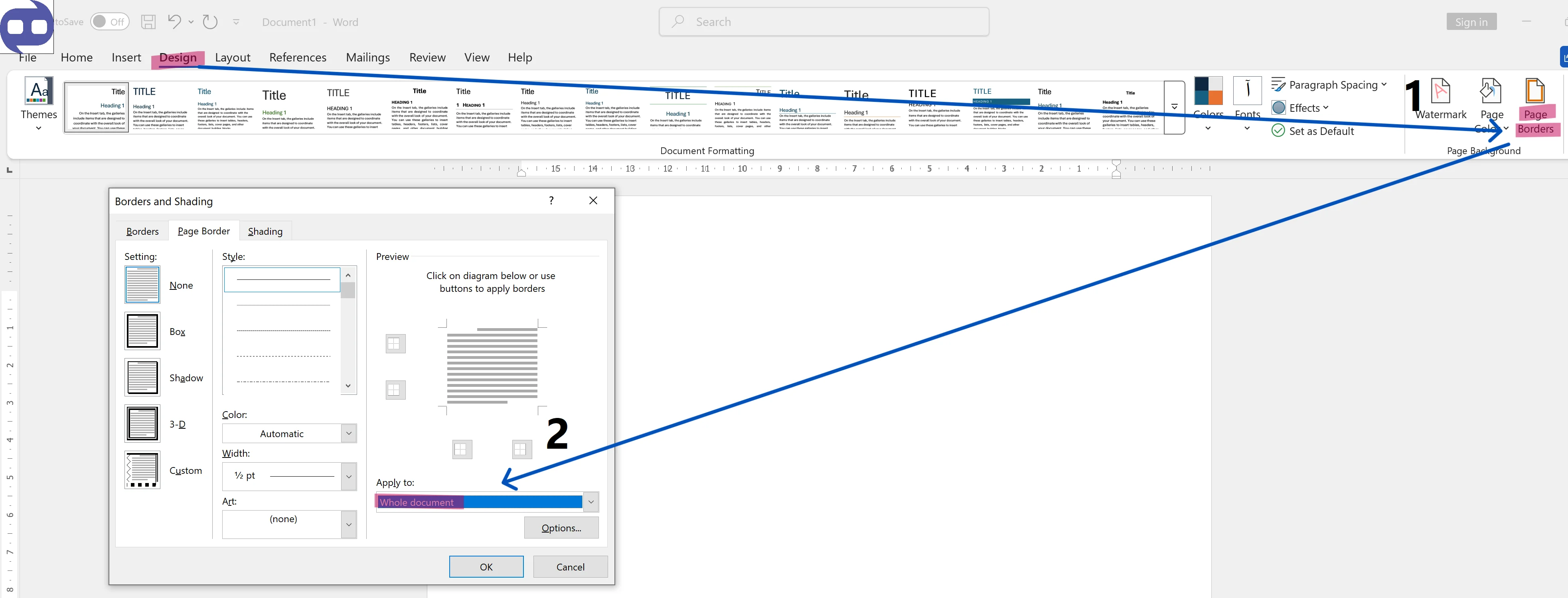Open the Layout tab
1568x598 pixels.
(x=233, y=57)
